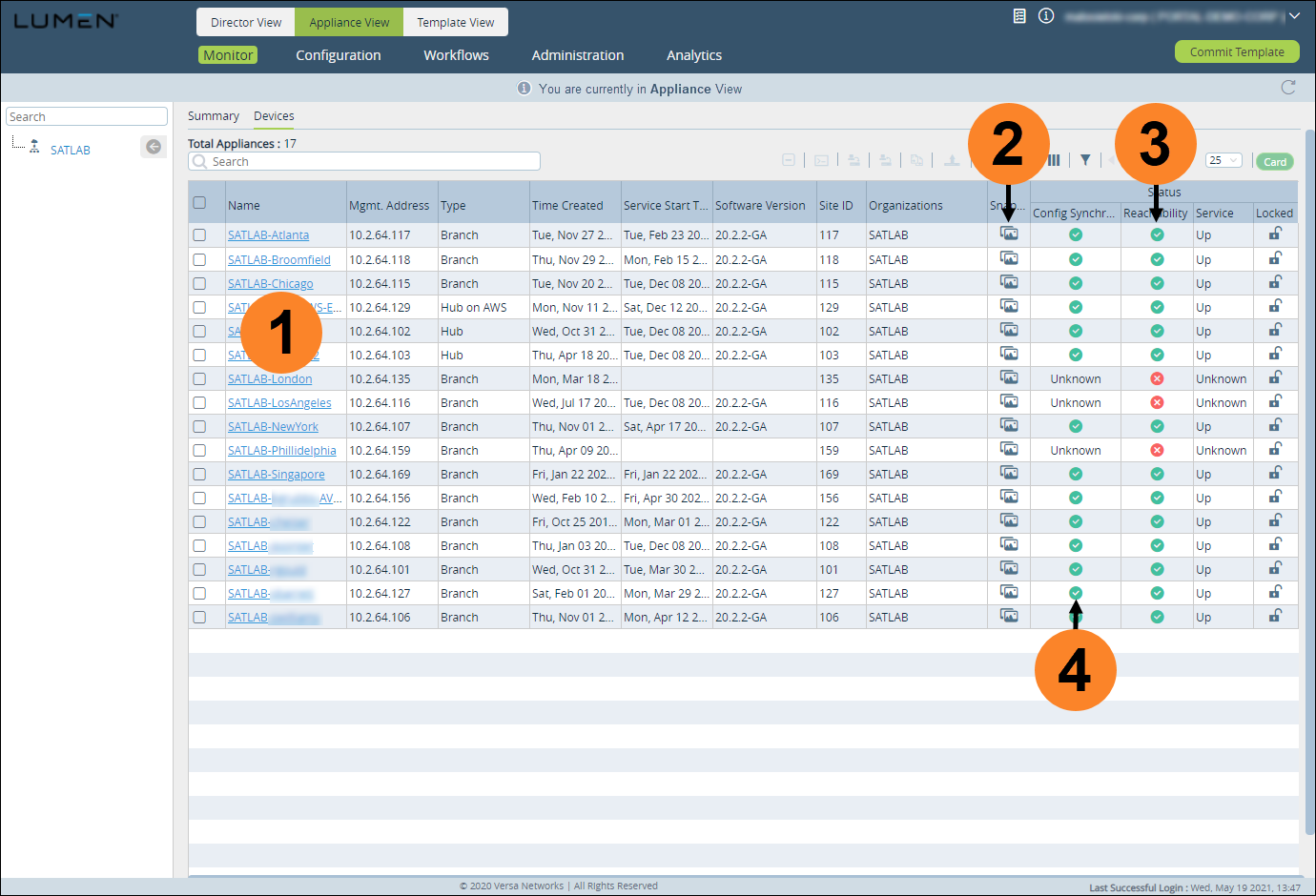Click the info icon in top header
Screen dimensions: 1316x896
coord(1046,16)
